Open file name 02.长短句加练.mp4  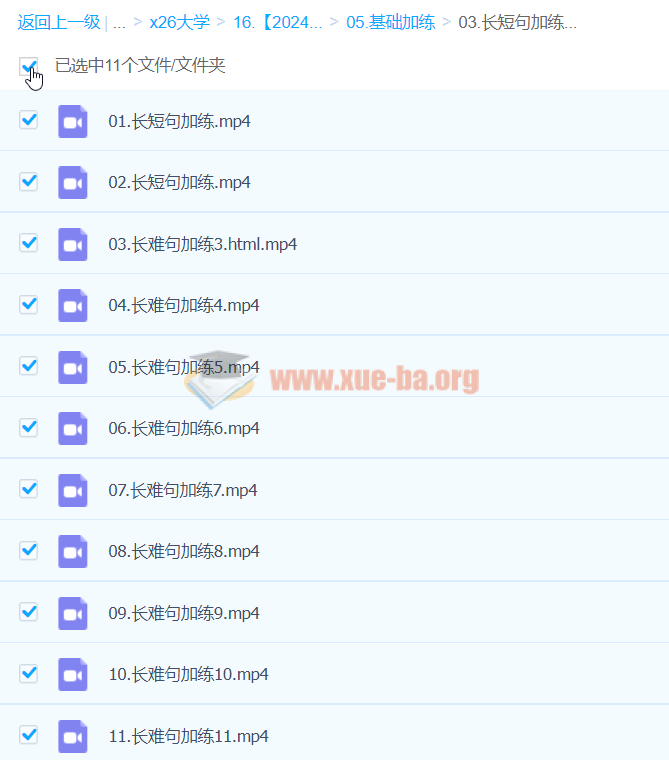tap(179, 183)
